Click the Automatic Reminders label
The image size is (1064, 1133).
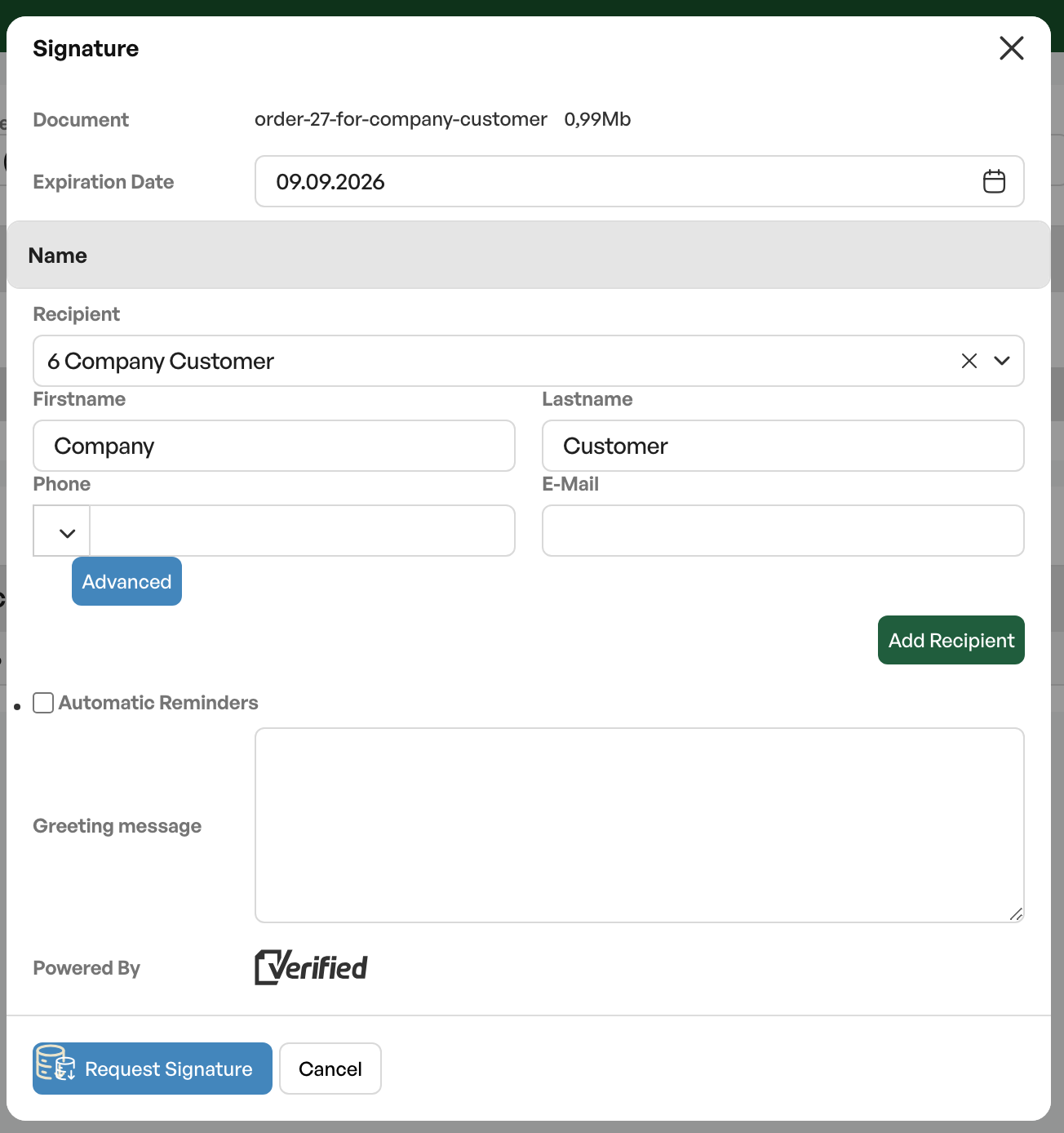click(x=158, y=703)
